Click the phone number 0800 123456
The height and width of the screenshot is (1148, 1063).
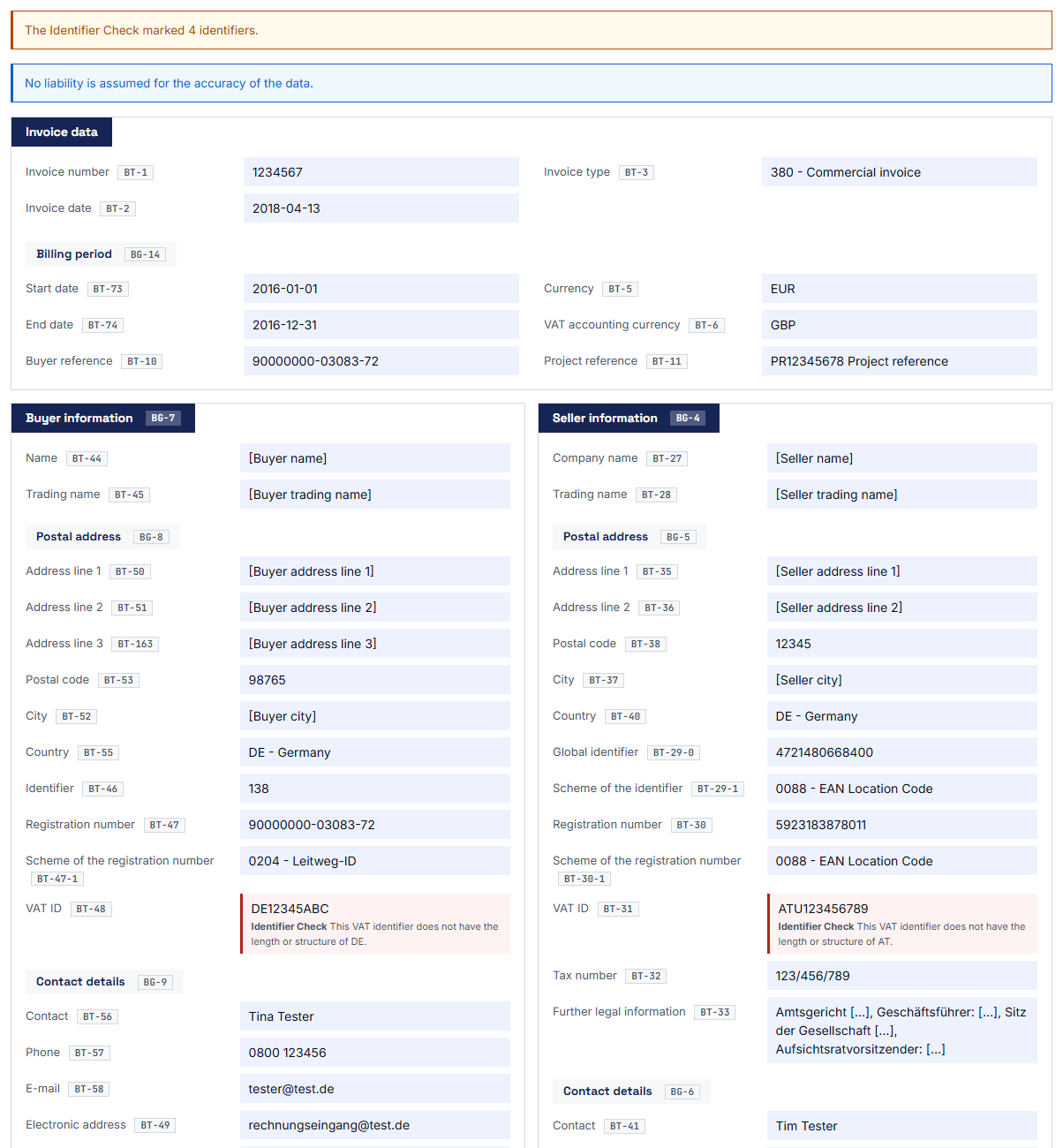coord(374,1053)
